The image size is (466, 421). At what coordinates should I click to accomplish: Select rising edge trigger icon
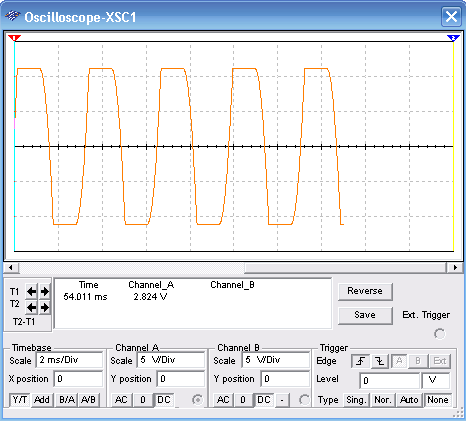click(x=360, y=361)
